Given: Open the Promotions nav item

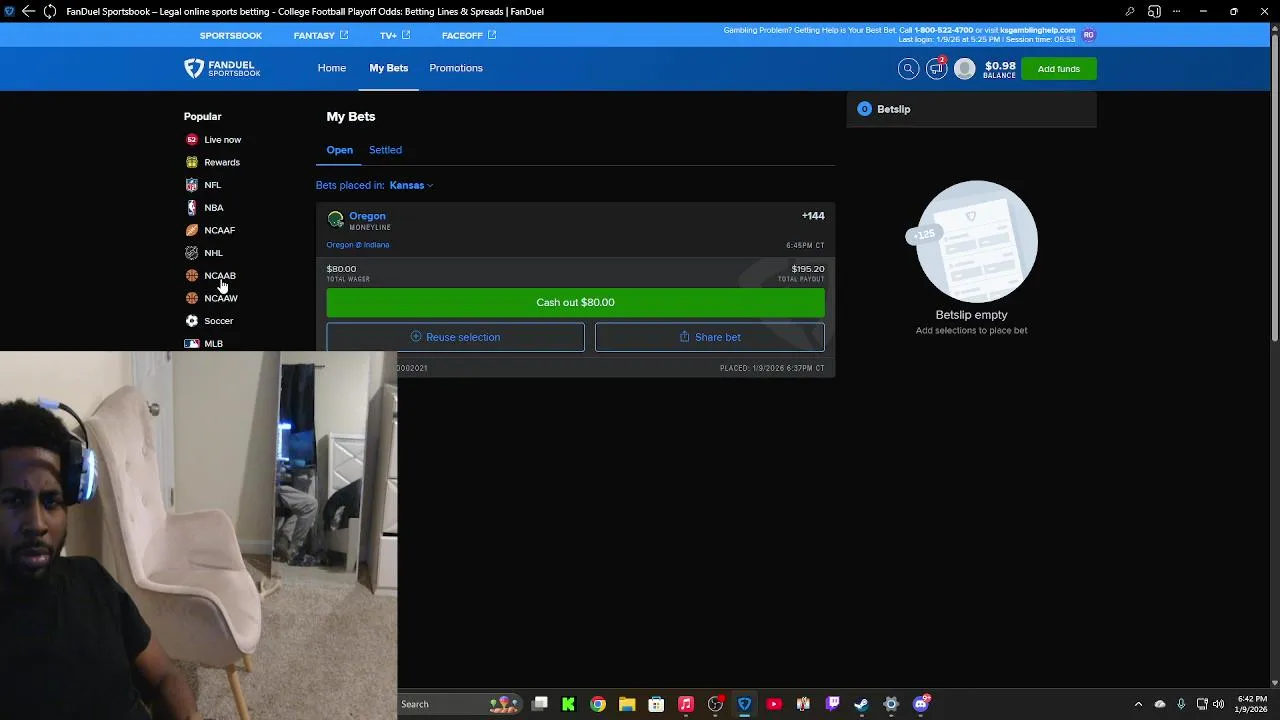Looking at the screenshot, I should (x=456, y=68).
